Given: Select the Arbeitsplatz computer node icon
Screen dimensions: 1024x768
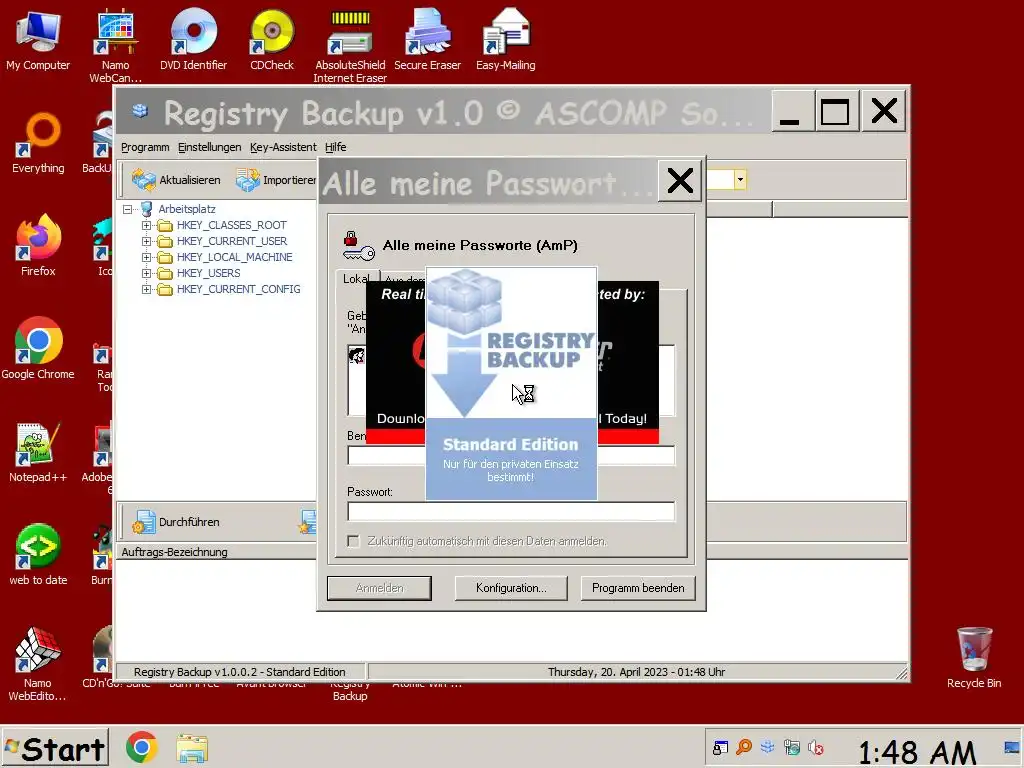Looking at the screenshot, I should pos(147,209).
